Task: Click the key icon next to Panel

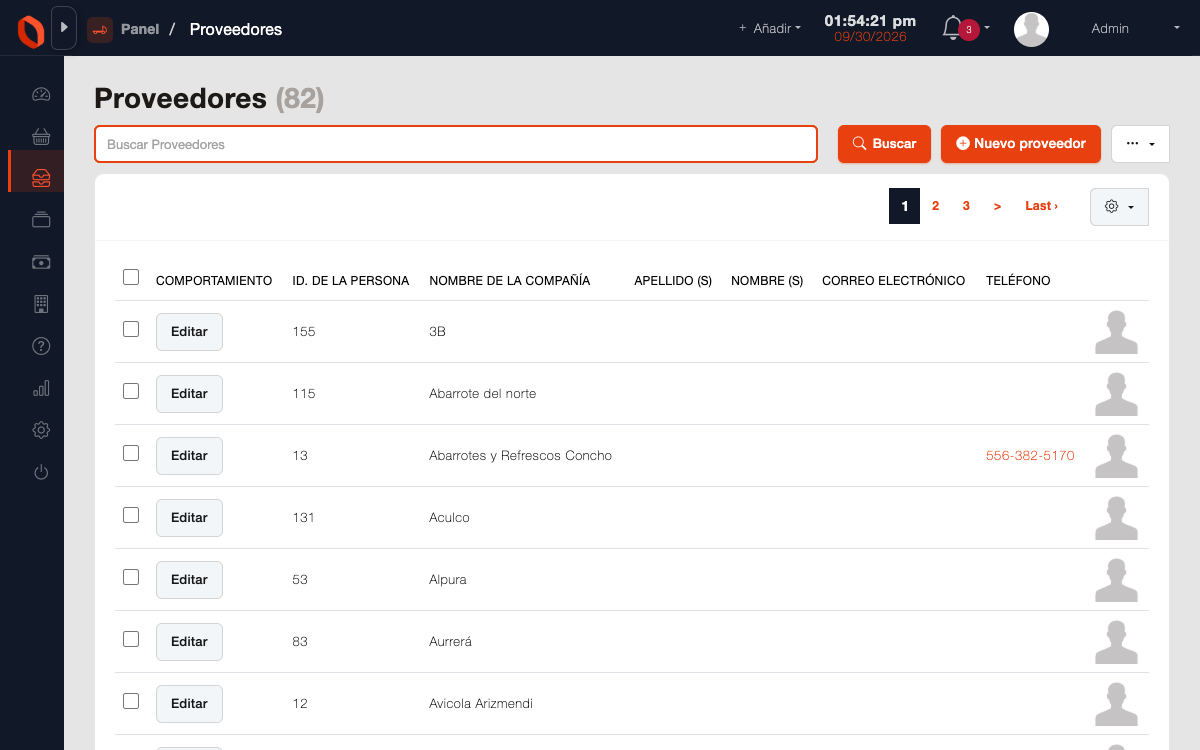Action: click(99, 30)
